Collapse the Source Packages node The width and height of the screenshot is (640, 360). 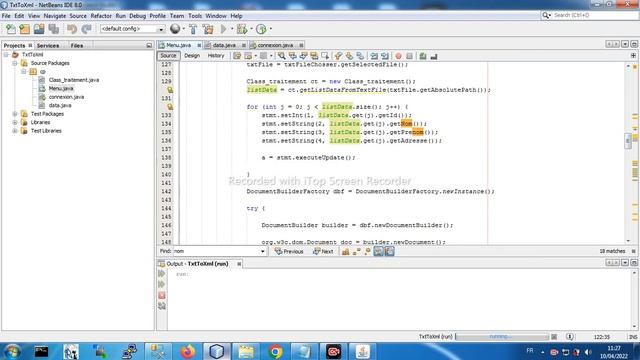pyautogui.click(x=15, y=63)
